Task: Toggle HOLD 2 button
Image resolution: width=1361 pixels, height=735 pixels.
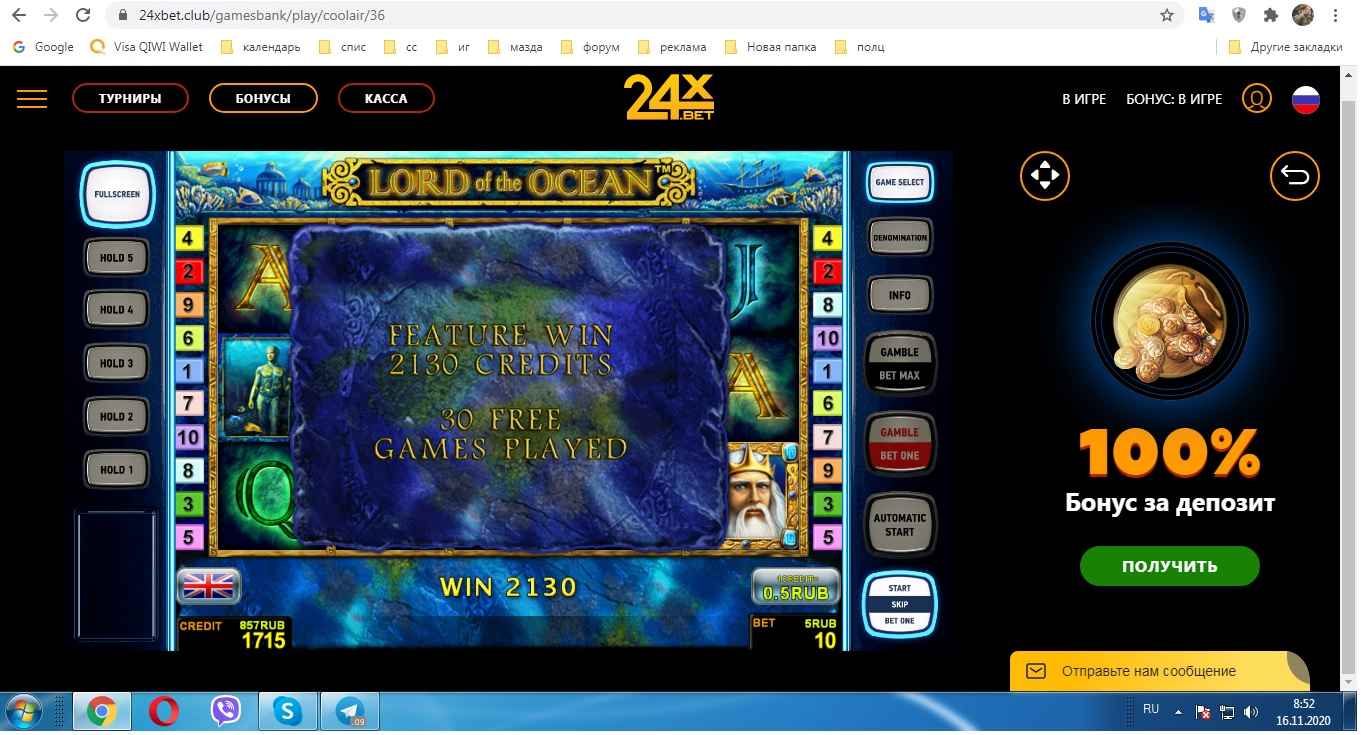Action: pos(117,416)
